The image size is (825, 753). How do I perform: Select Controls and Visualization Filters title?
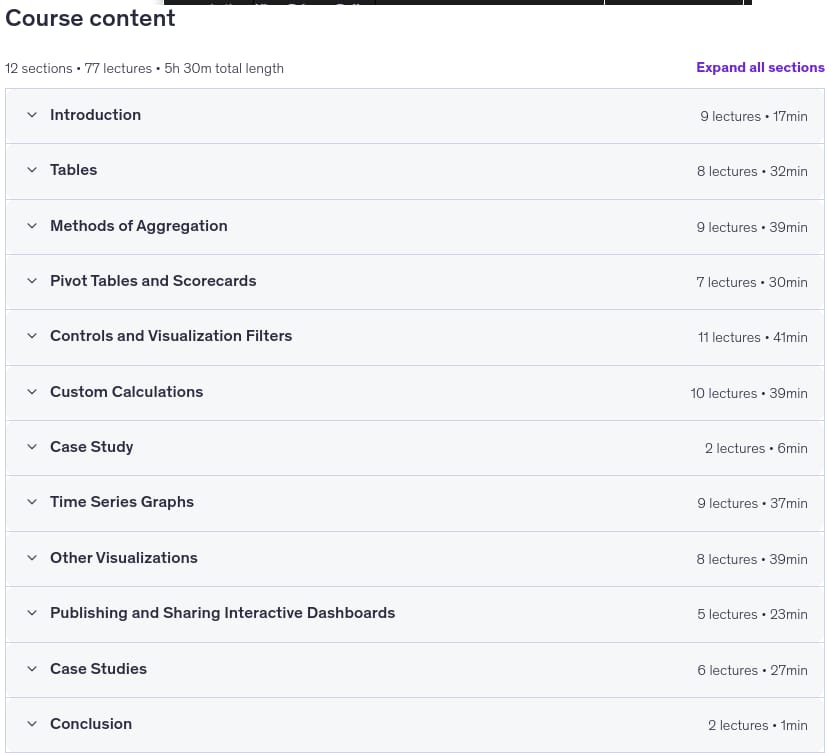171,336
